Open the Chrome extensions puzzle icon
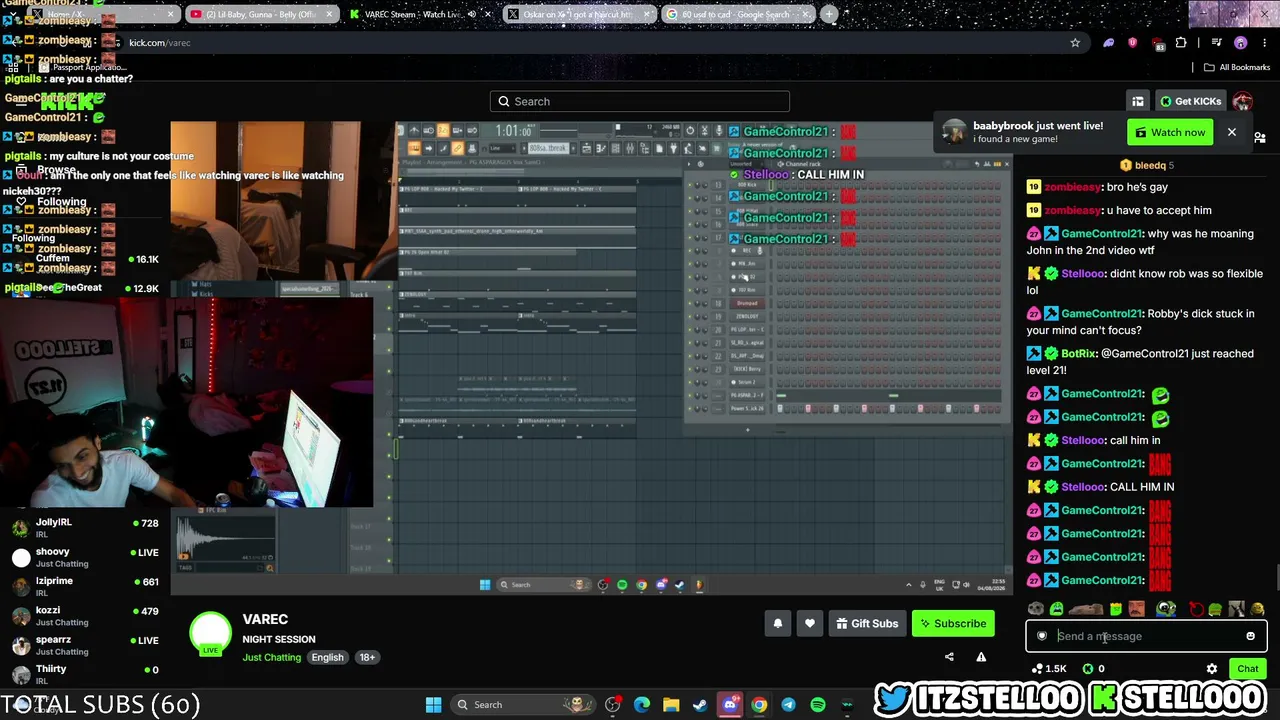The image size is (1280, 720). (1181, 43)
